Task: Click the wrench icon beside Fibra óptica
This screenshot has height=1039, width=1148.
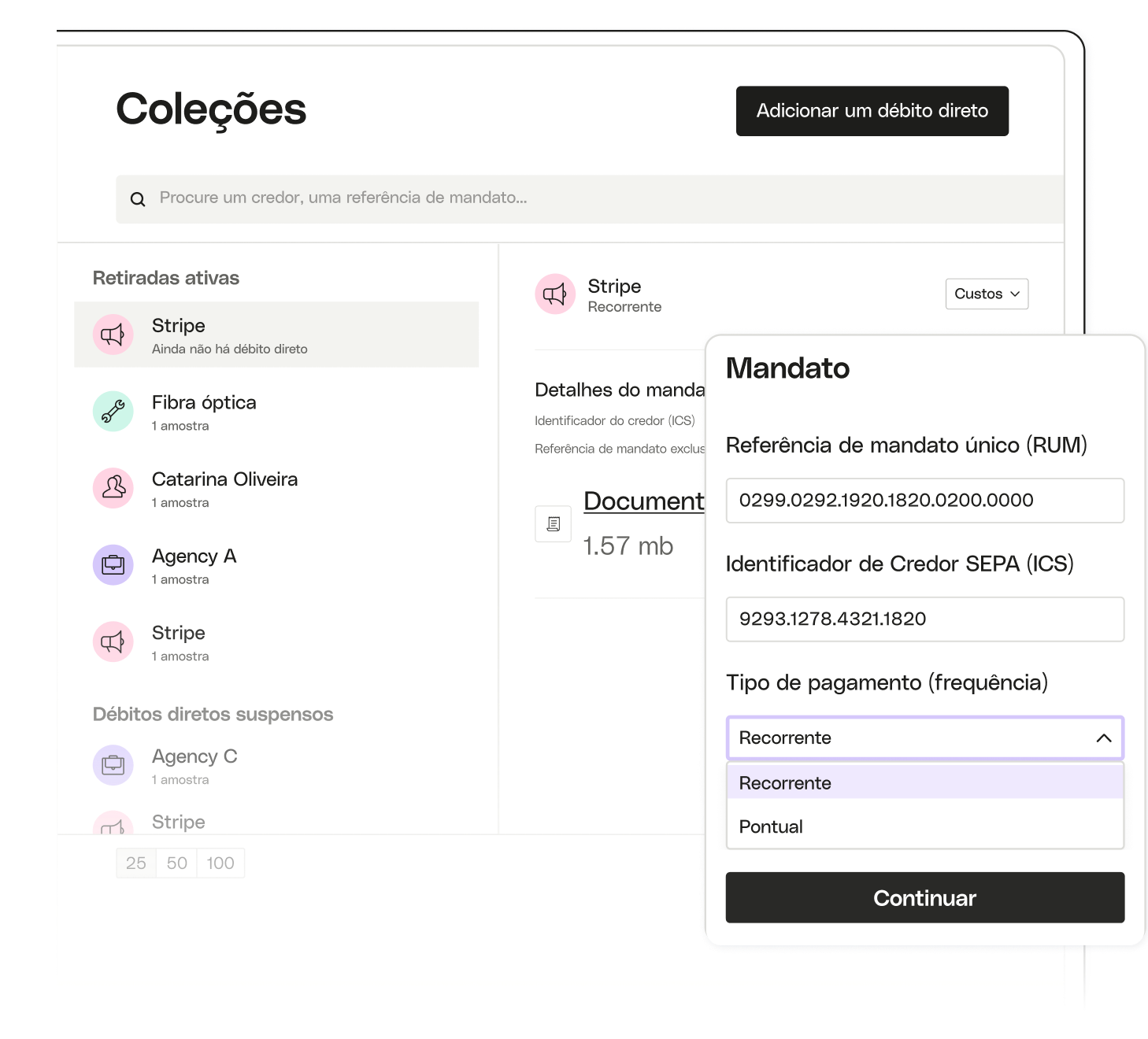Action: point(113,411)
